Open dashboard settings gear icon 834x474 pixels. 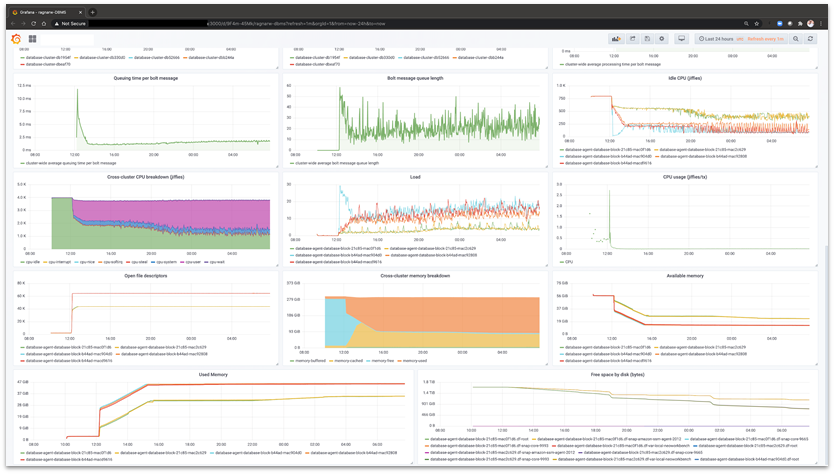point(662,39)
